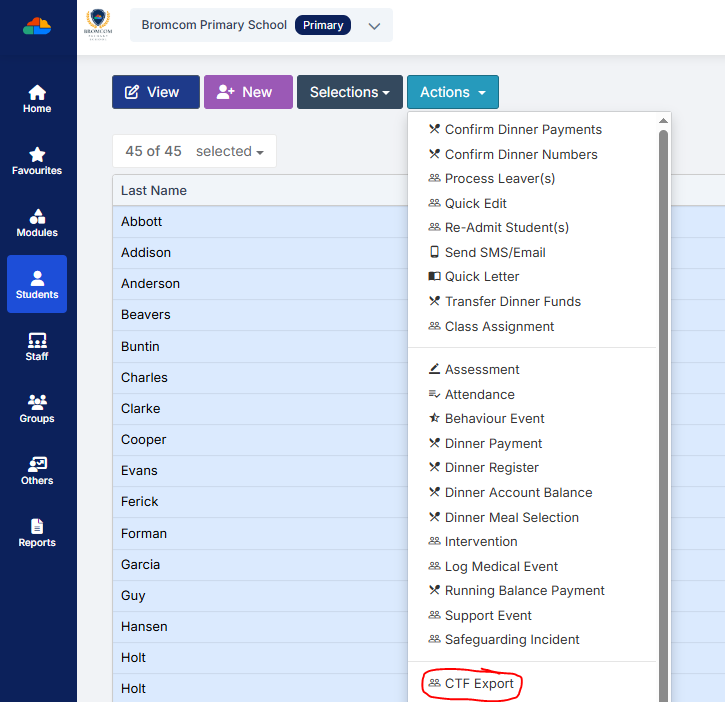Open the Reports sidebar icon
Image resolution: width=725 pixels, height=702 pixels.
tap(37, 532)
